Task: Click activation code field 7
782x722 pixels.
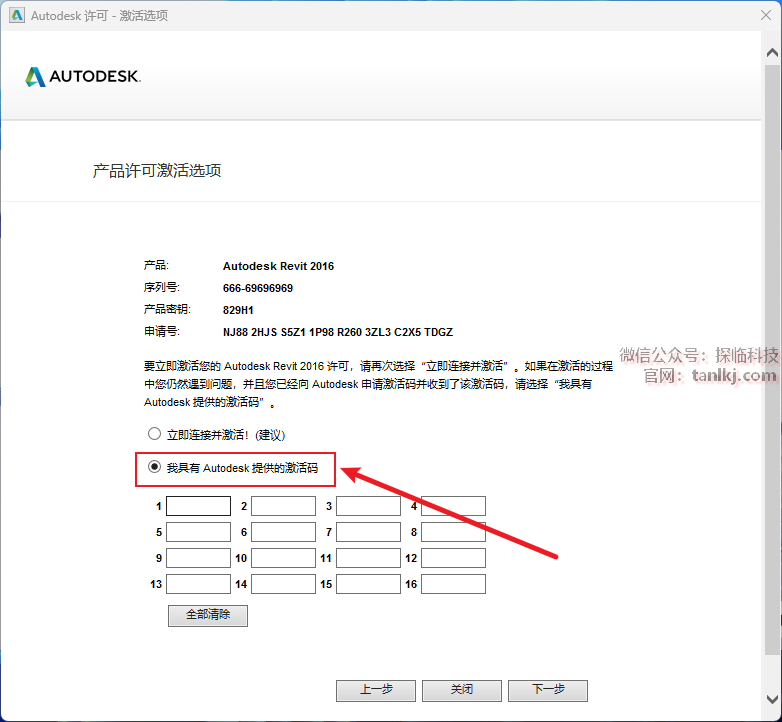Action: click(369, 532)
